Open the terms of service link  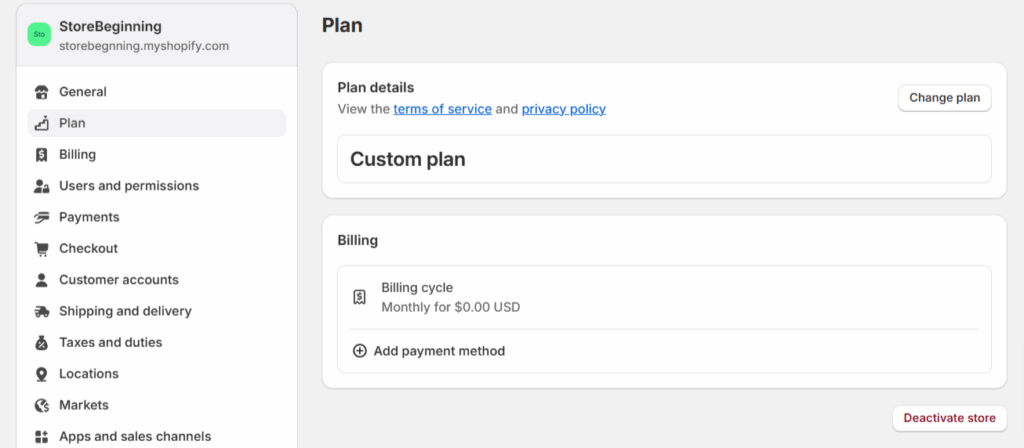(442, 109)
